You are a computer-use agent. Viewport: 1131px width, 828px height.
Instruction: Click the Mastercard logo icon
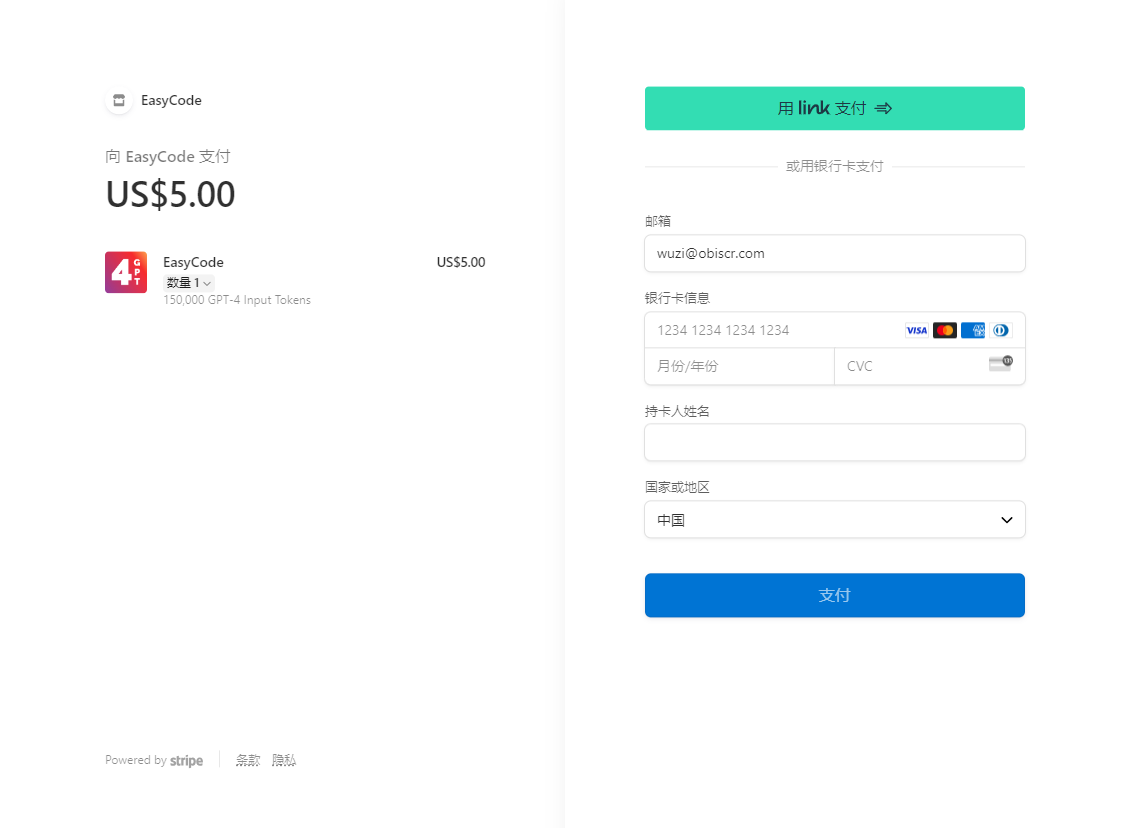click(x=944, y=330)
